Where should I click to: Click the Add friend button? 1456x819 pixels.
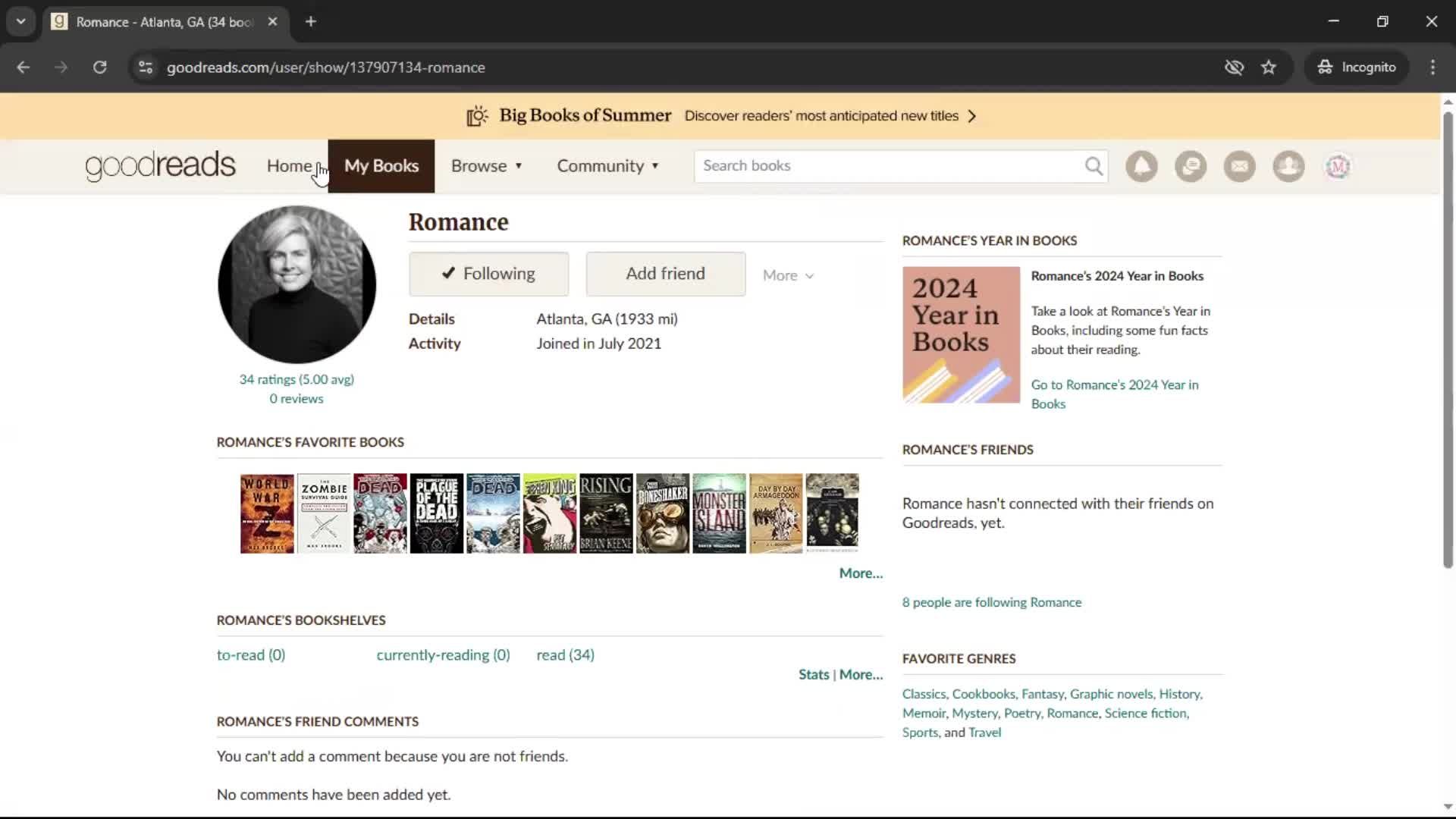[x=665, y=274]
